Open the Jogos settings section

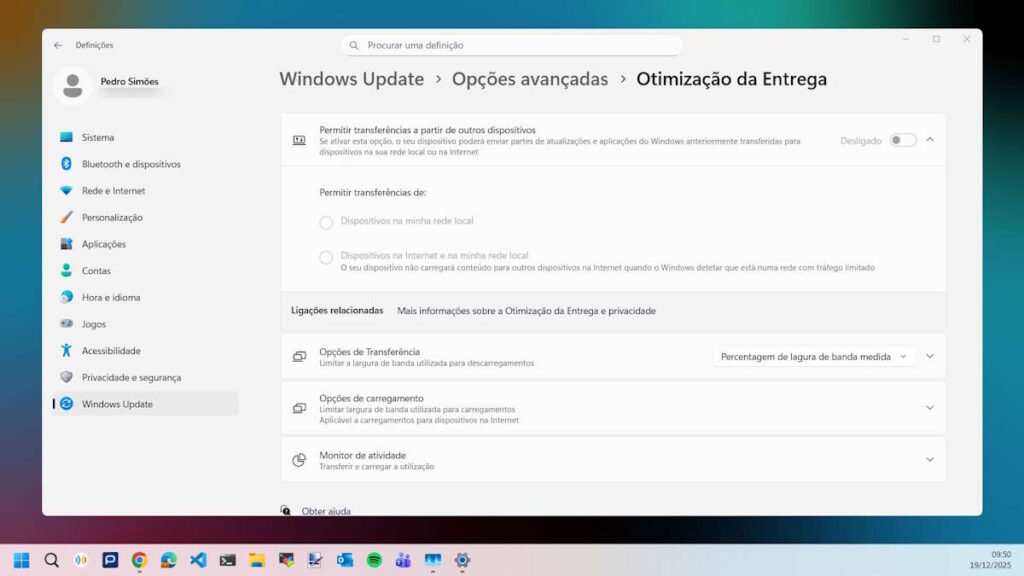[x=94, y=324]
